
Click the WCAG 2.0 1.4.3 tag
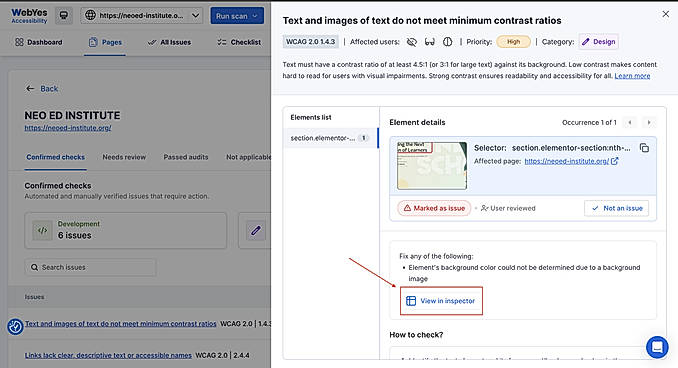point(310,42)
